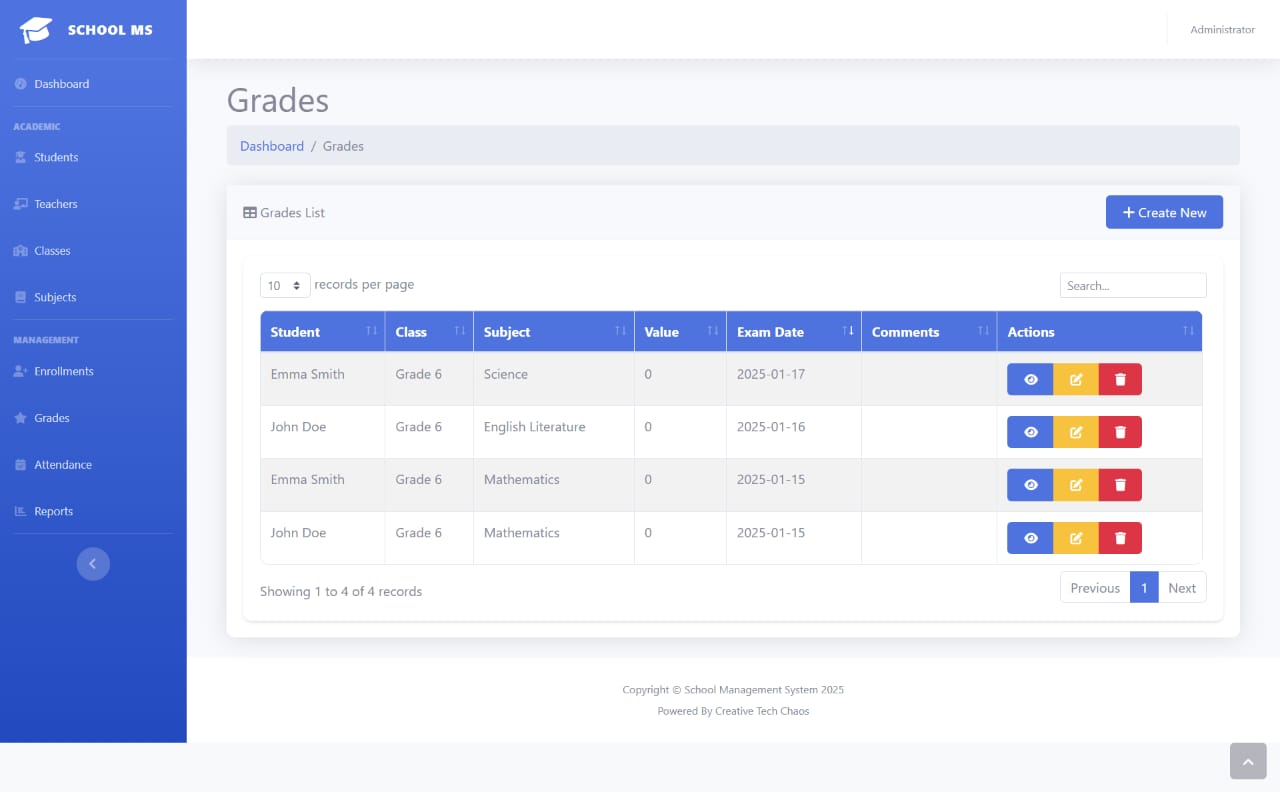
Task: Click the Students sidebar icon
Action: point(20,157)
